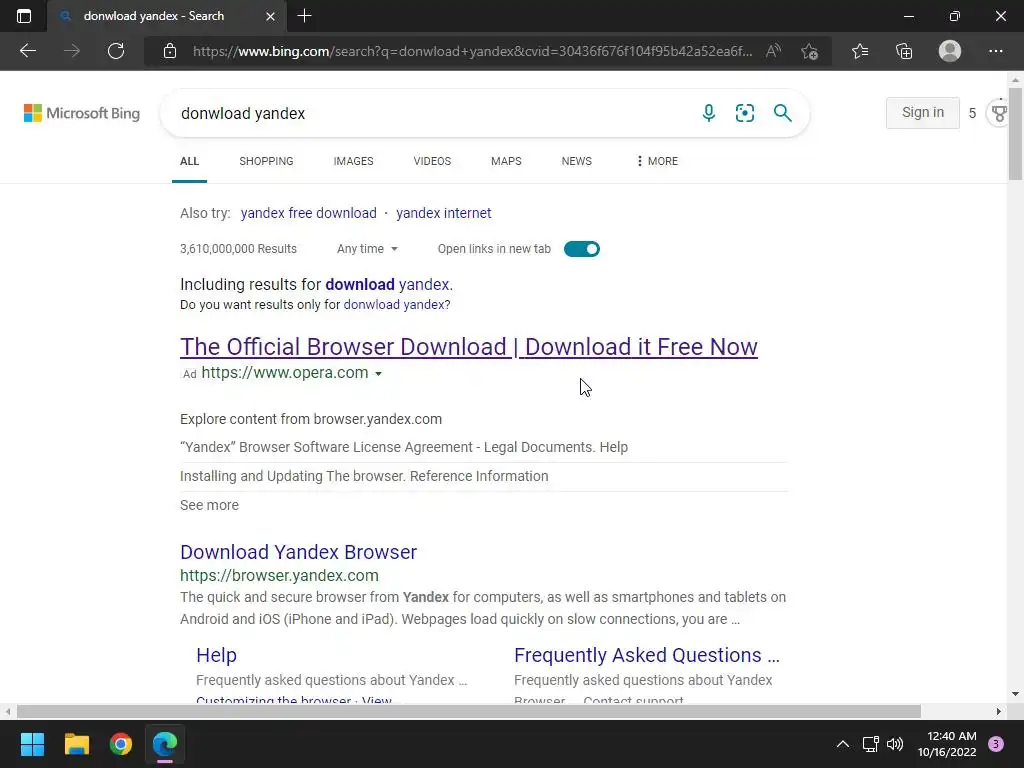Click the scroll-right arrow on horizontal scrollbar
Viewport: 1024px width, 768px height.
click(x=999, y=711)
